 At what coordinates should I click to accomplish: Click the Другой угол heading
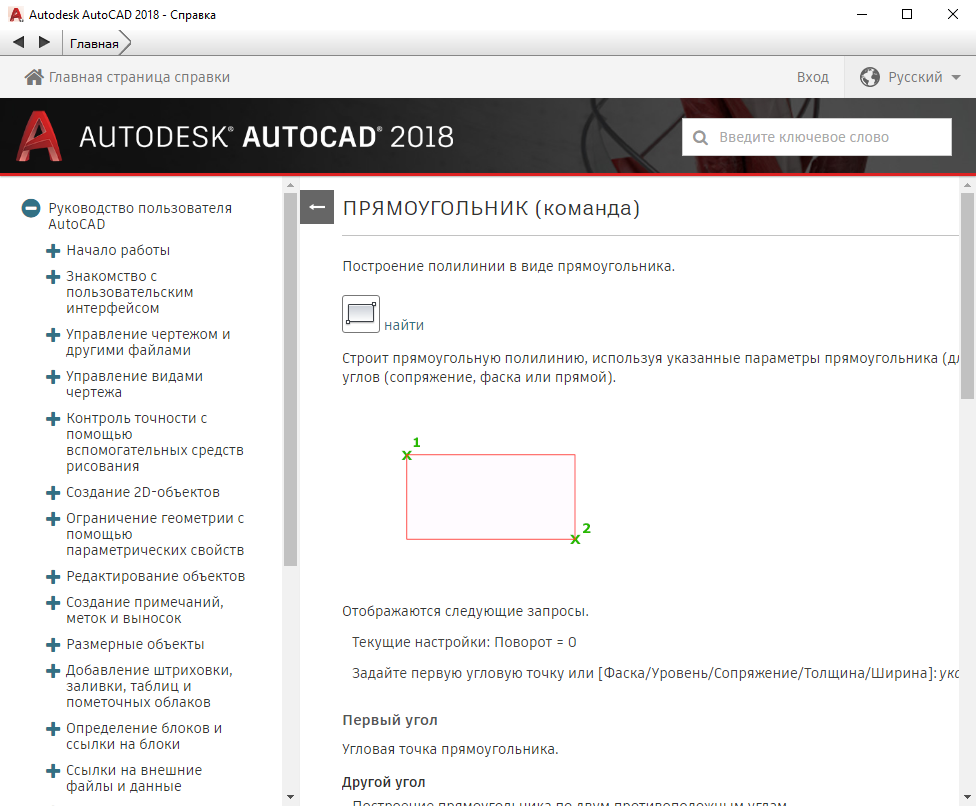(x=383, y=782)
